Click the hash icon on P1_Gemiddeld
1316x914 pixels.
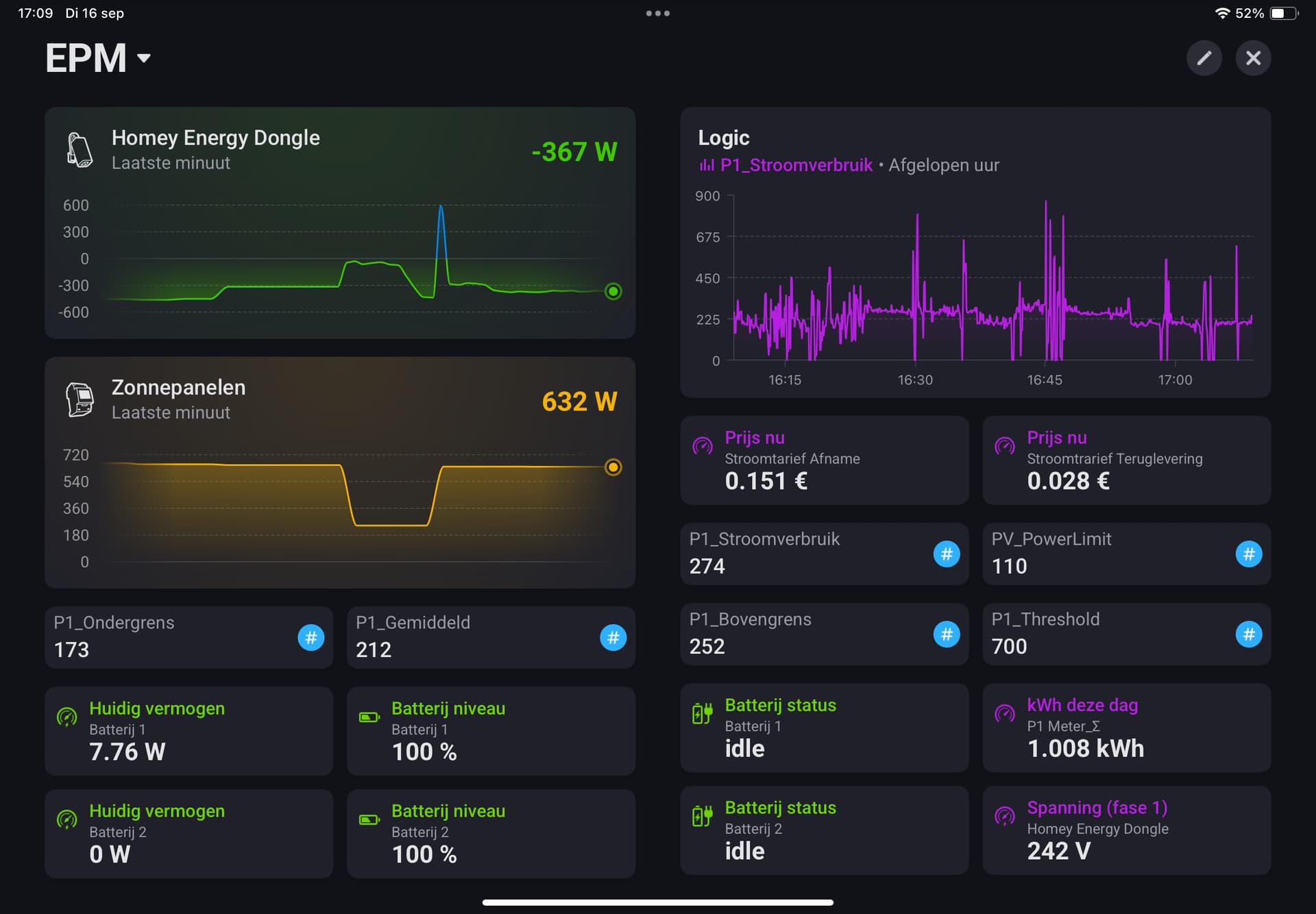(613, 638)
